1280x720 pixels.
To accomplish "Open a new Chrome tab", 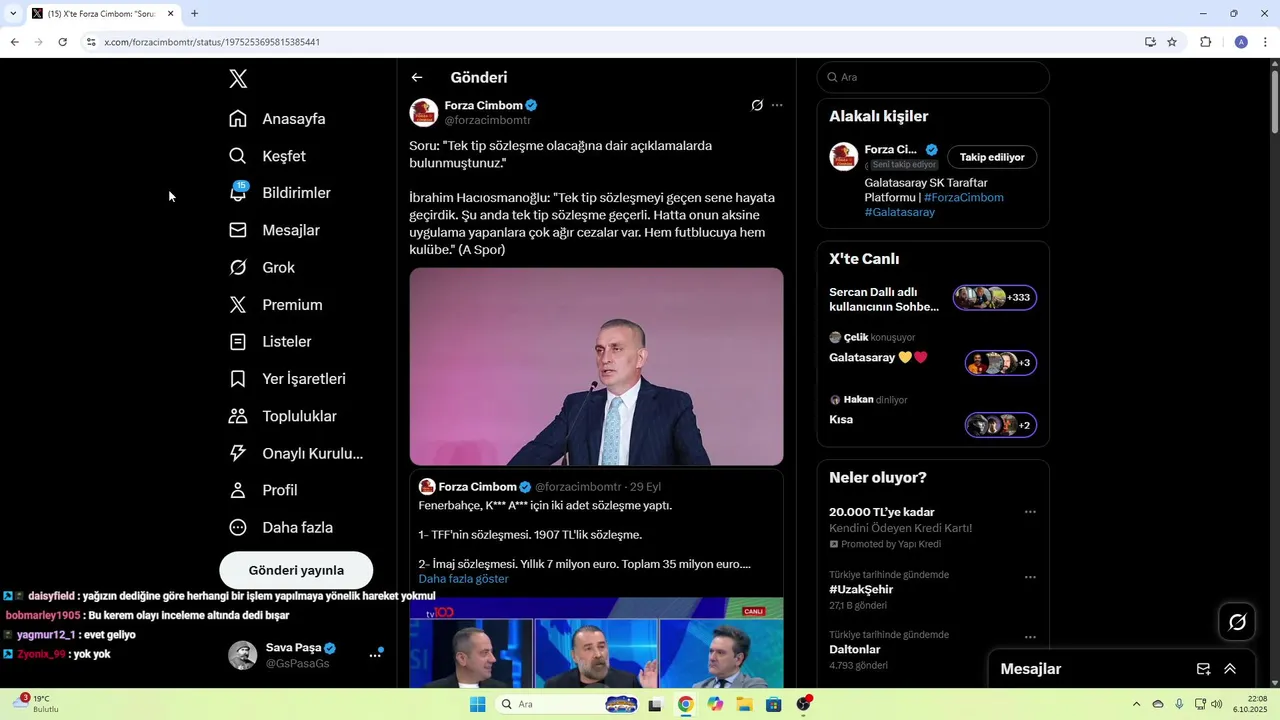I will coord(194,14).
